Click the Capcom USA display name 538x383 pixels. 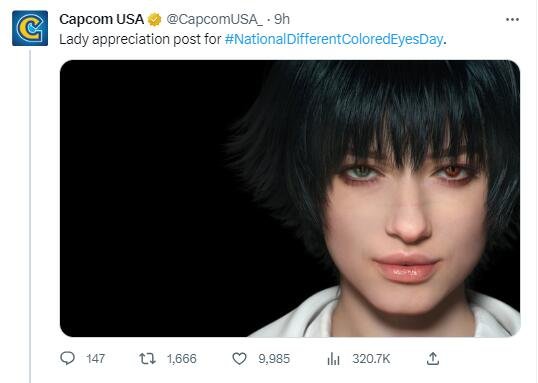(101, 19)
